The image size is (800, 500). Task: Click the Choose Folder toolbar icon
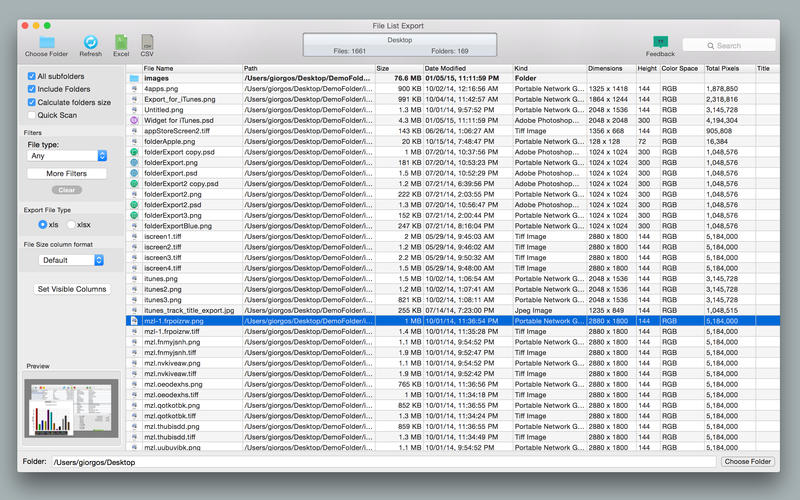[47, 41]
